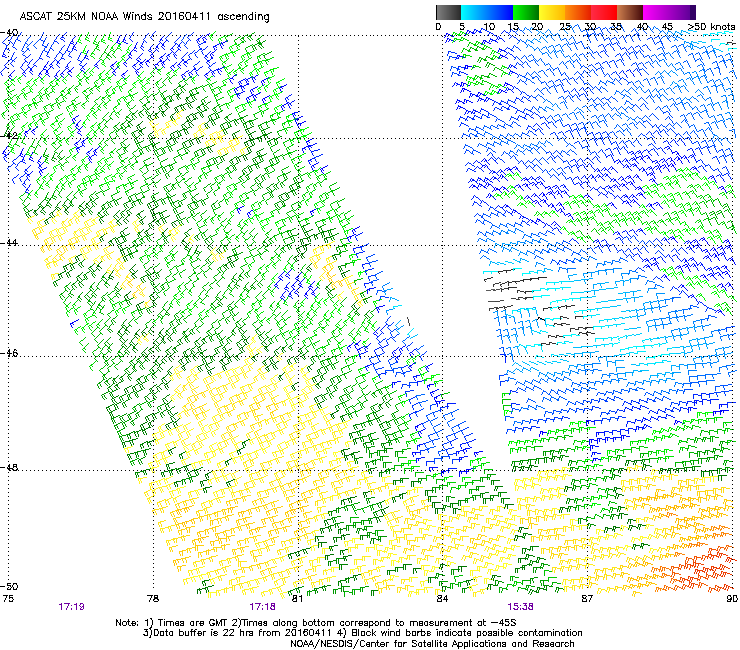This screenshot has height=650, width=740.
Task: Click the 90 longitude axis label
Action: (732, 599)
